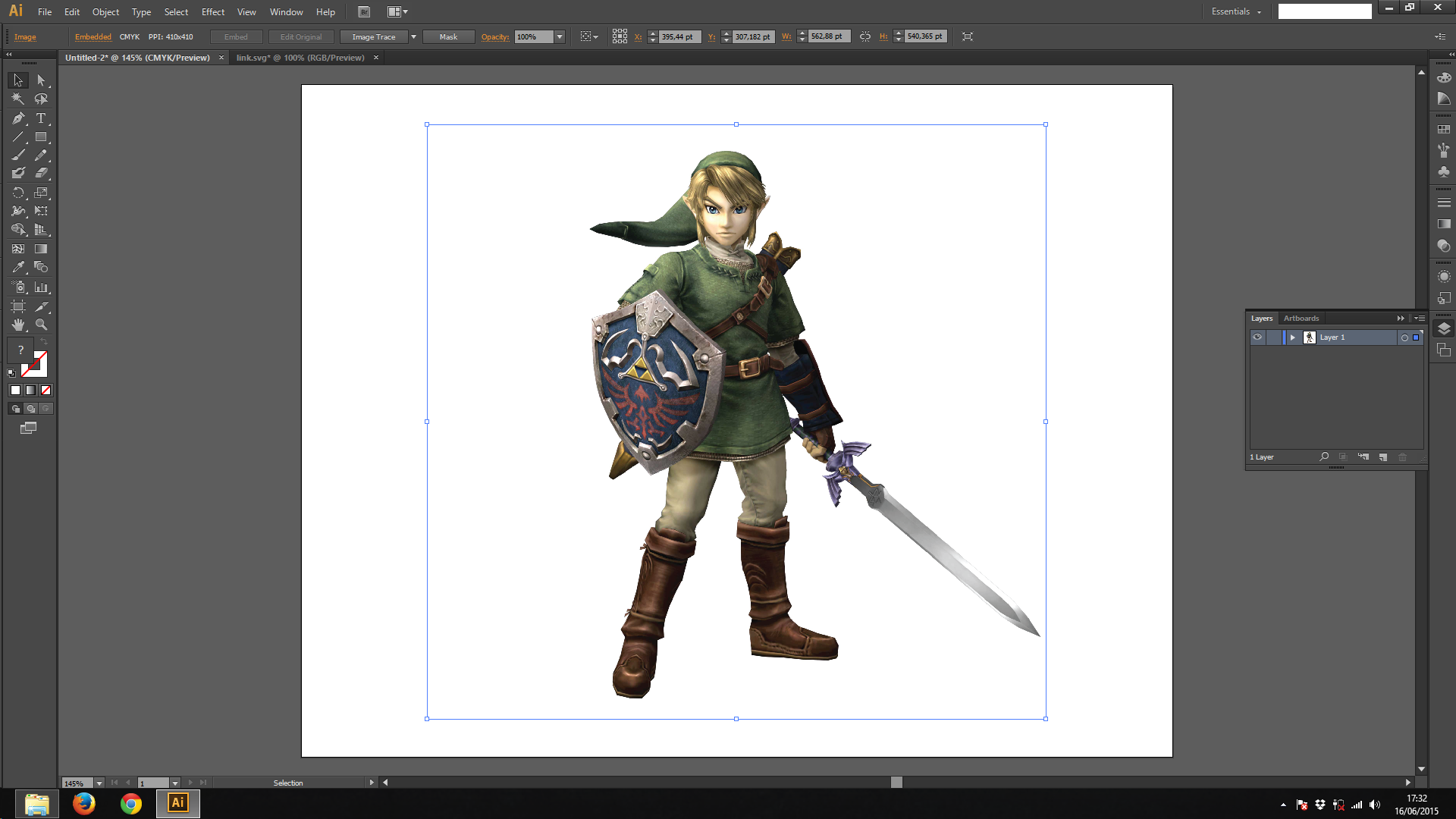Select the Slice tool
Screen dimensions: 1456x819
[42, 306]
